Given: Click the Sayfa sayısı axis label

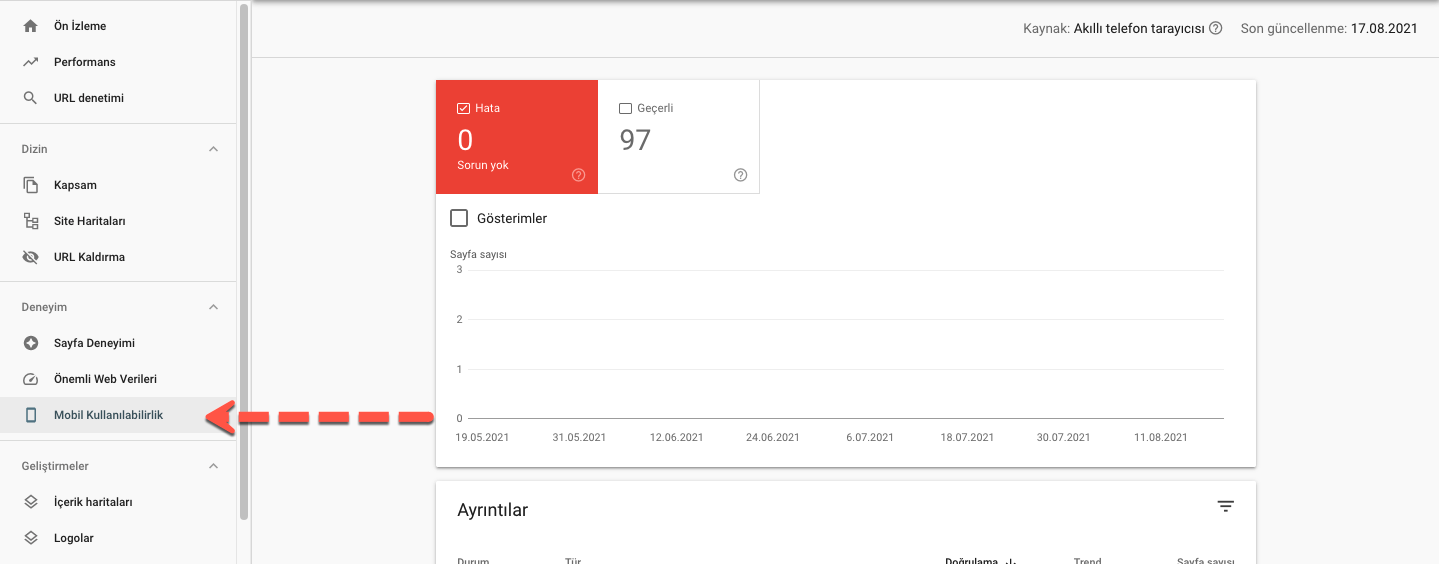Looking at the screenshot, I should coord(479,254).
